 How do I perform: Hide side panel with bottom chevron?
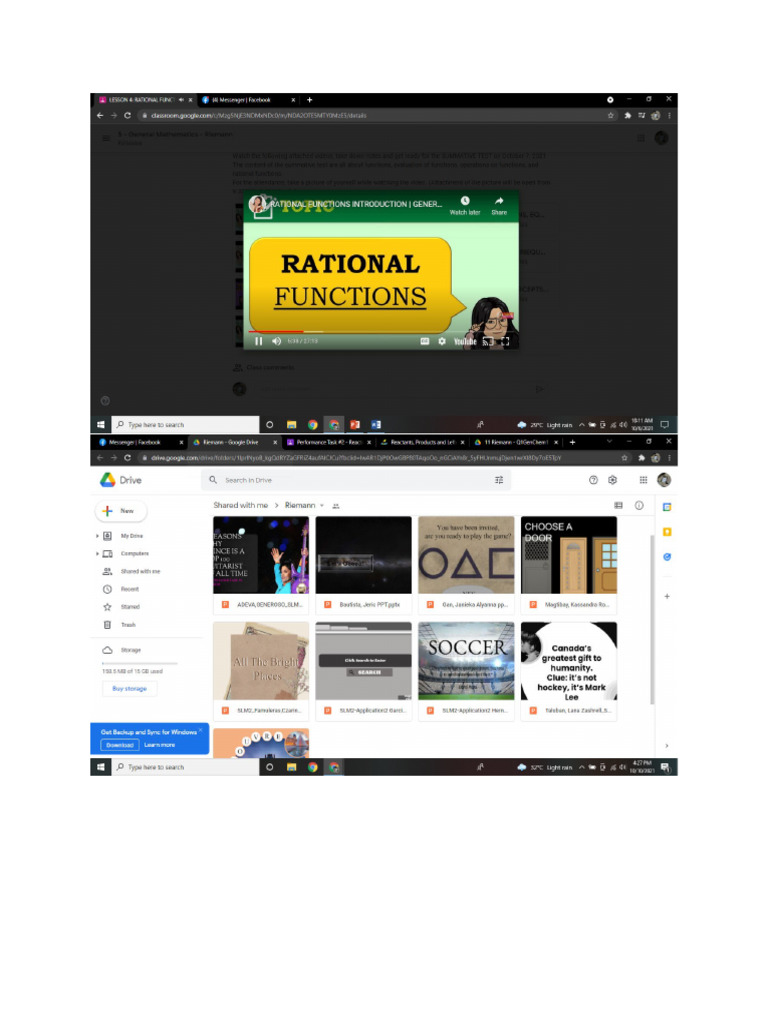667,745
